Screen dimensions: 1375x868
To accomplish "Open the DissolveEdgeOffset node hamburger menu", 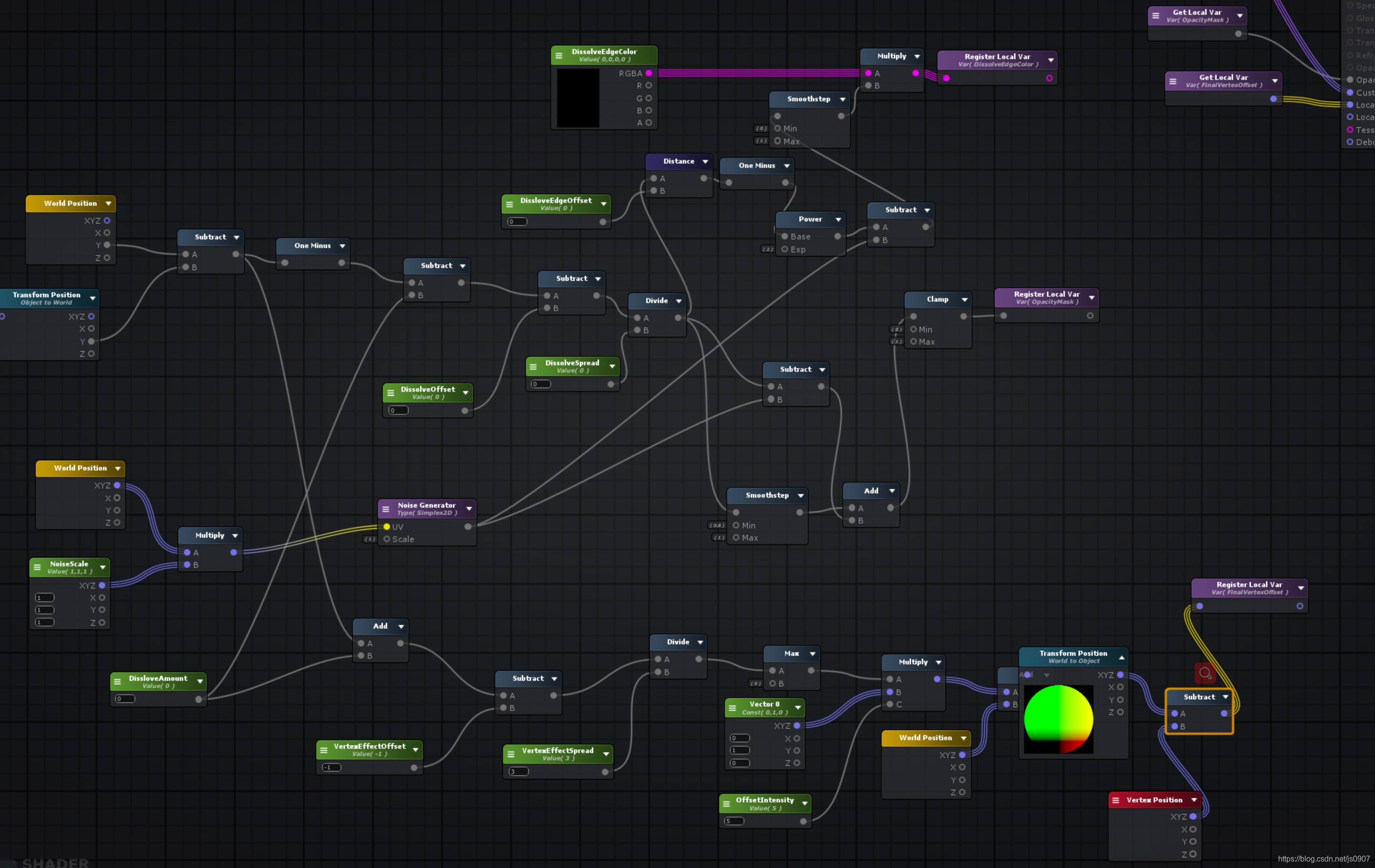I will (510, 204).
